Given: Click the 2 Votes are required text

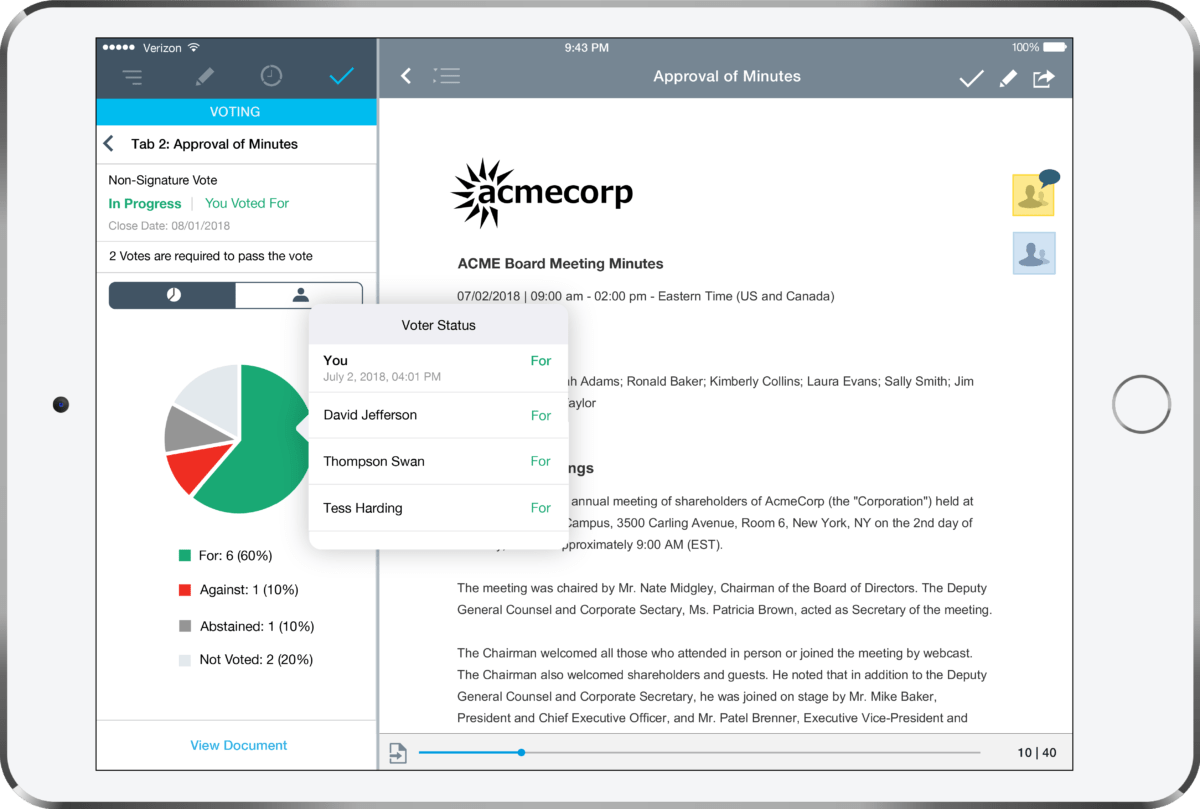Looking at the screenshot, I should coord(211,256).
